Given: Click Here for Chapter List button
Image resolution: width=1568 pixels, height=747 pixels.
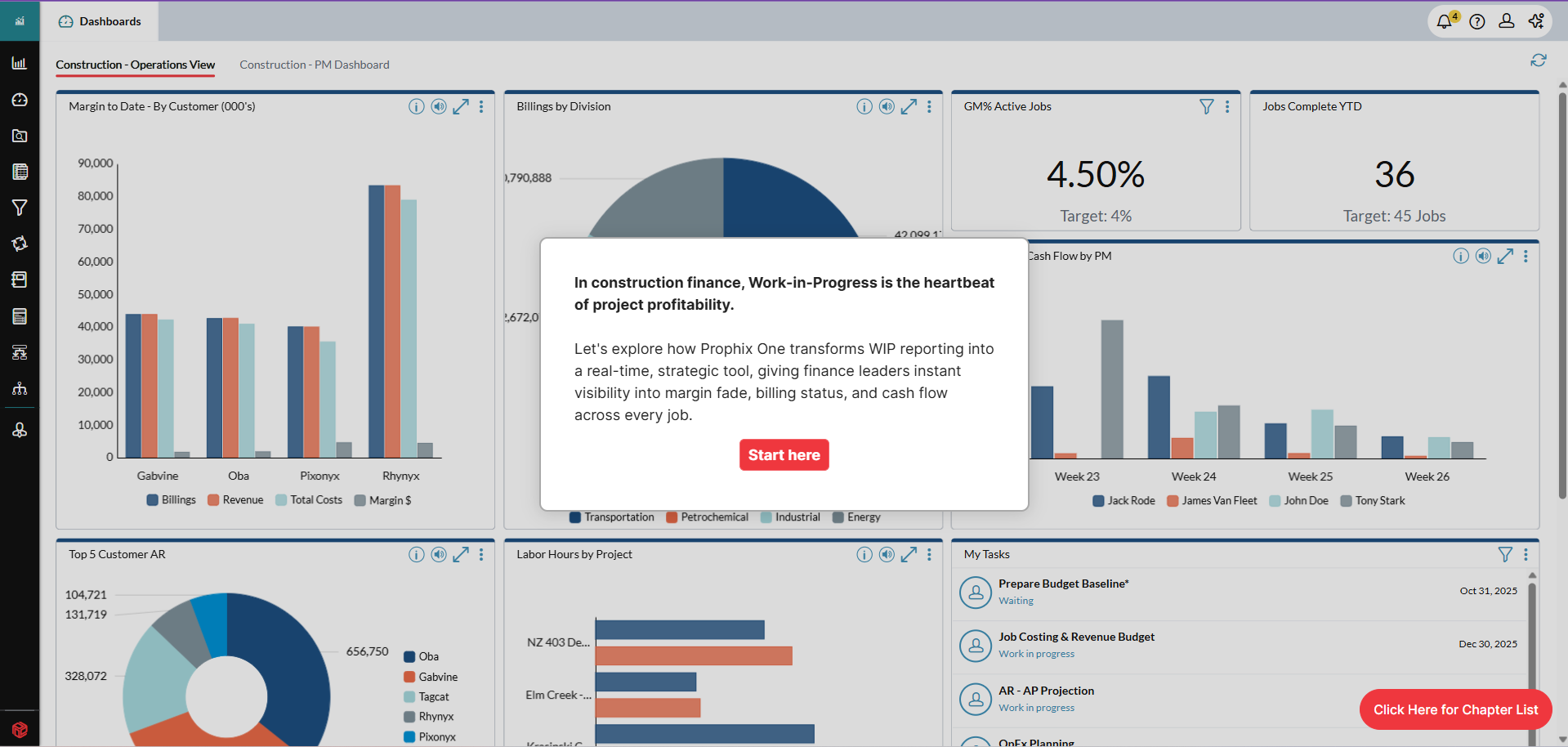Looking at the screenshot, I should (x=1455, y=709).
